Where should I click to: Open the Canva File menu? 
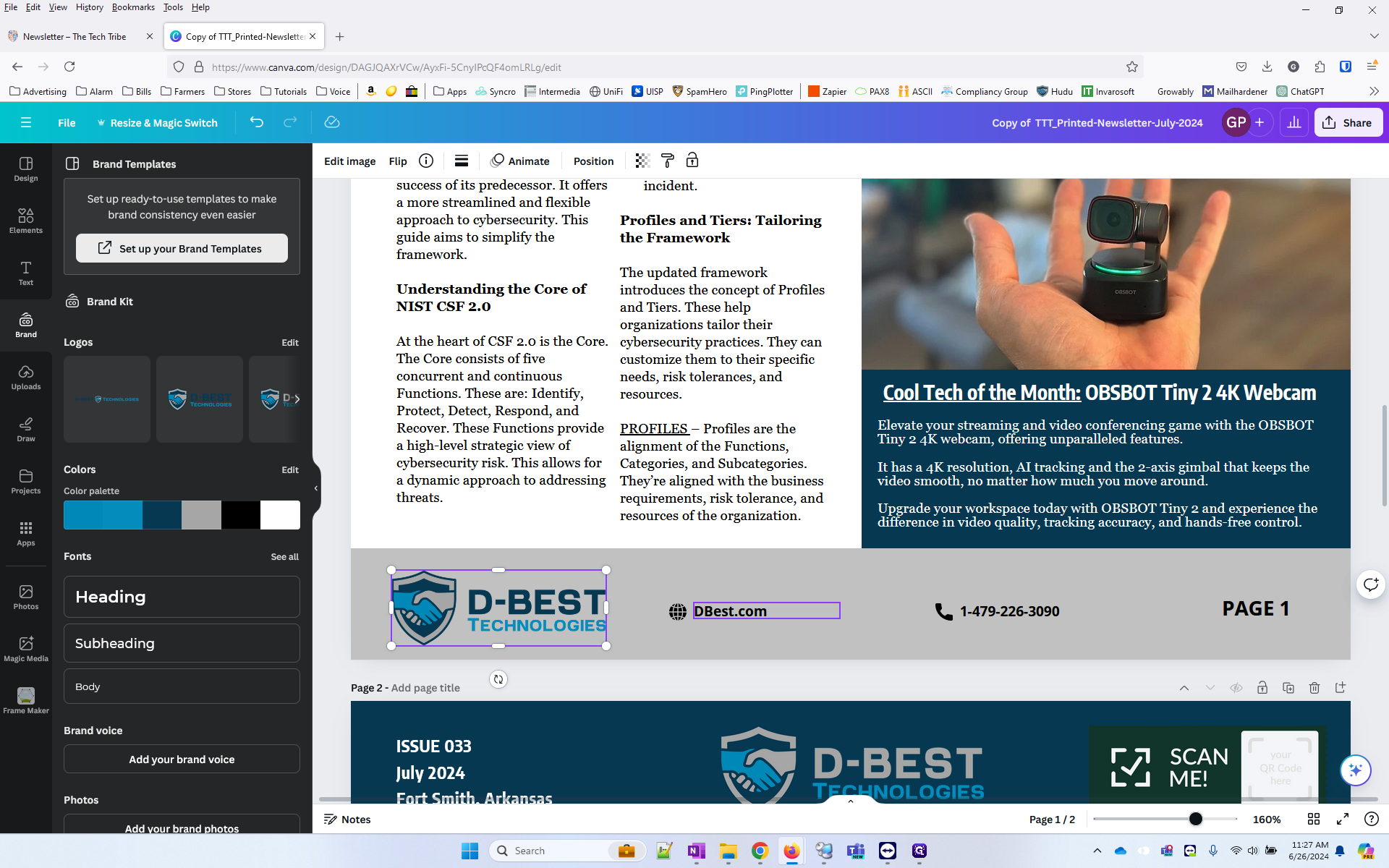67,123
